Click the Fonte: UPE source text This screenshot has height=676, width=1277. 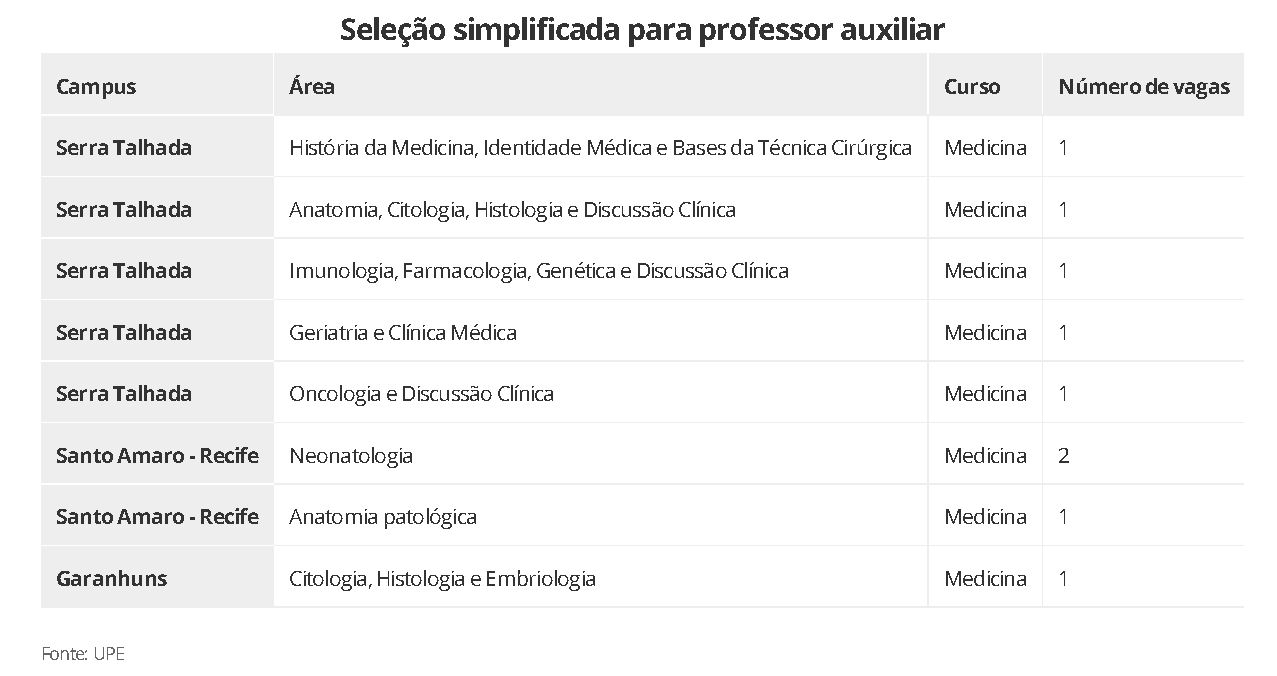[83, 654]
